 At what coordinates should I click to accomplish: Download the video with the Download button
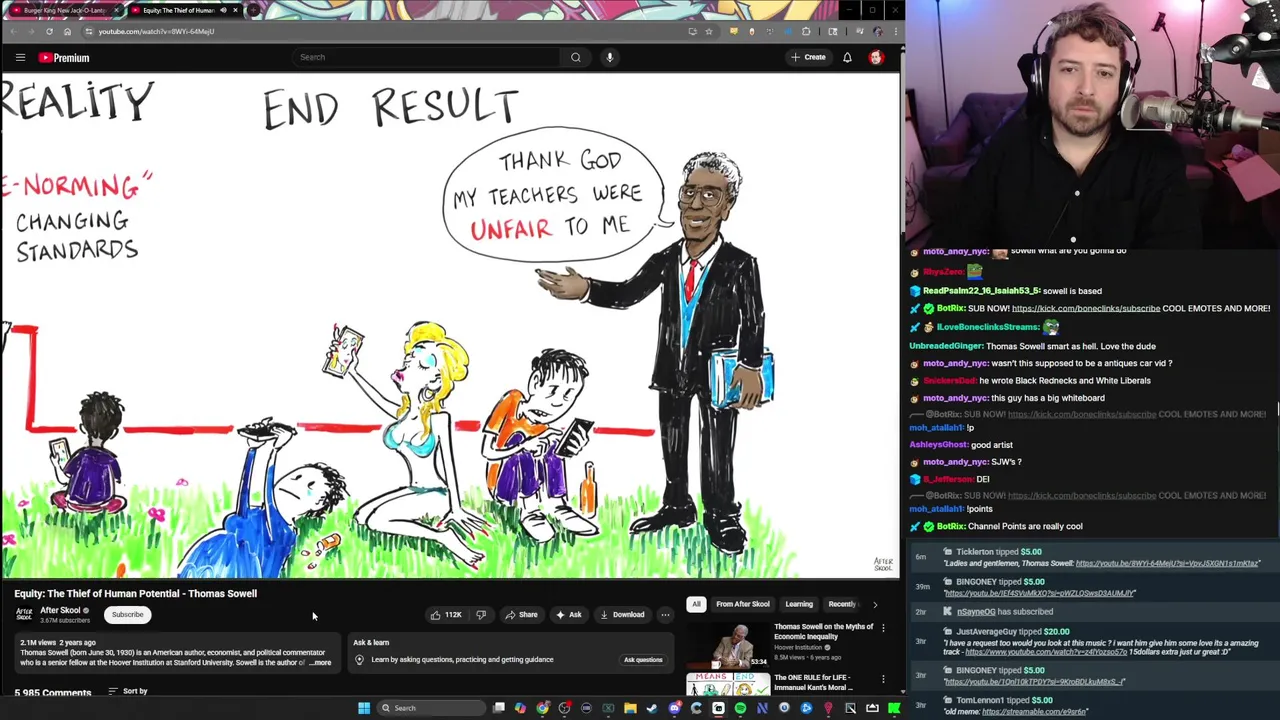tap(621, 615)
